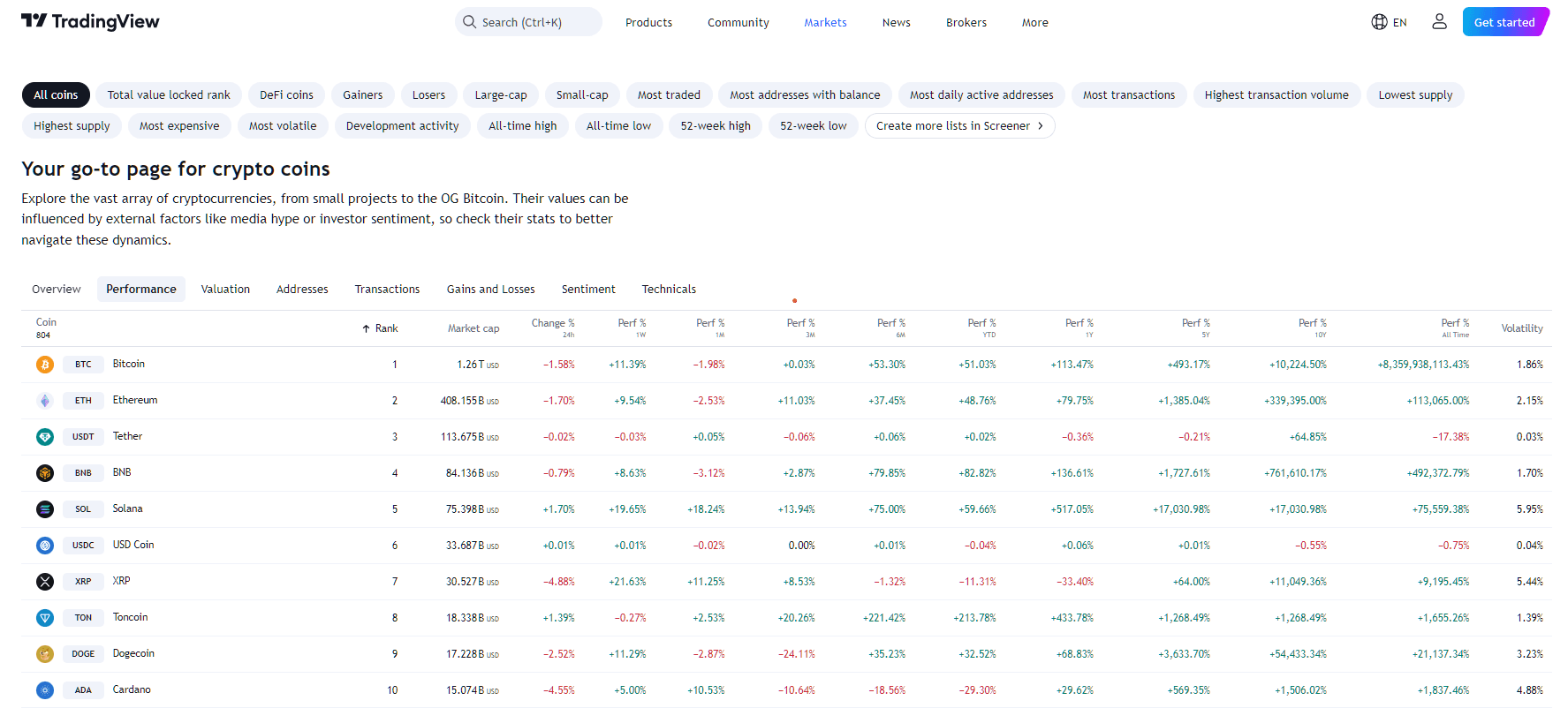Select the Small-cap filter
This screenshot has height=708, width=1568.
coord(582,95)
